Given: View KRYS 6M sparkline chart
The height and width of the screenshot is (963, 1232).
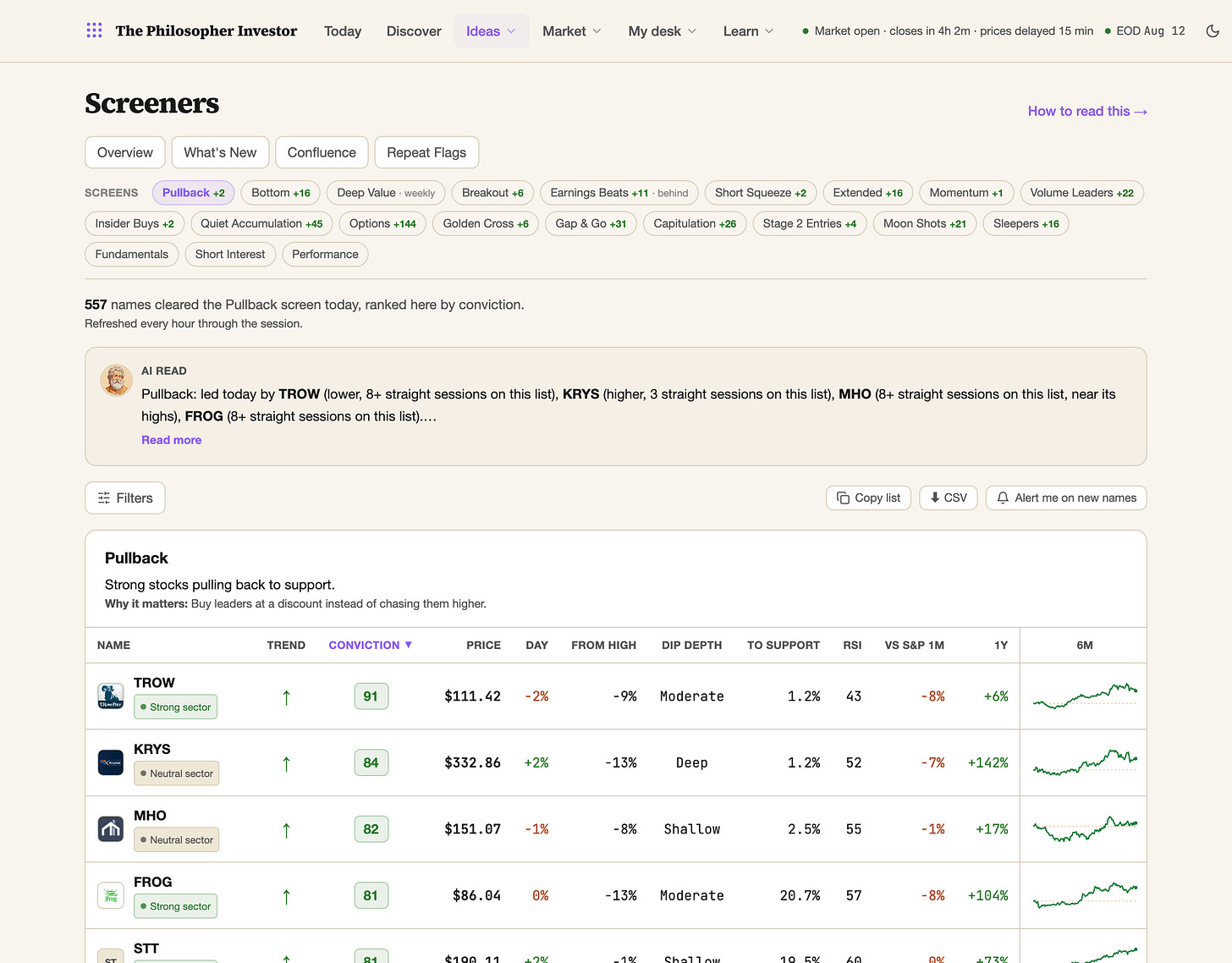Looking at the screenshot, I should tap(1085, 762).
